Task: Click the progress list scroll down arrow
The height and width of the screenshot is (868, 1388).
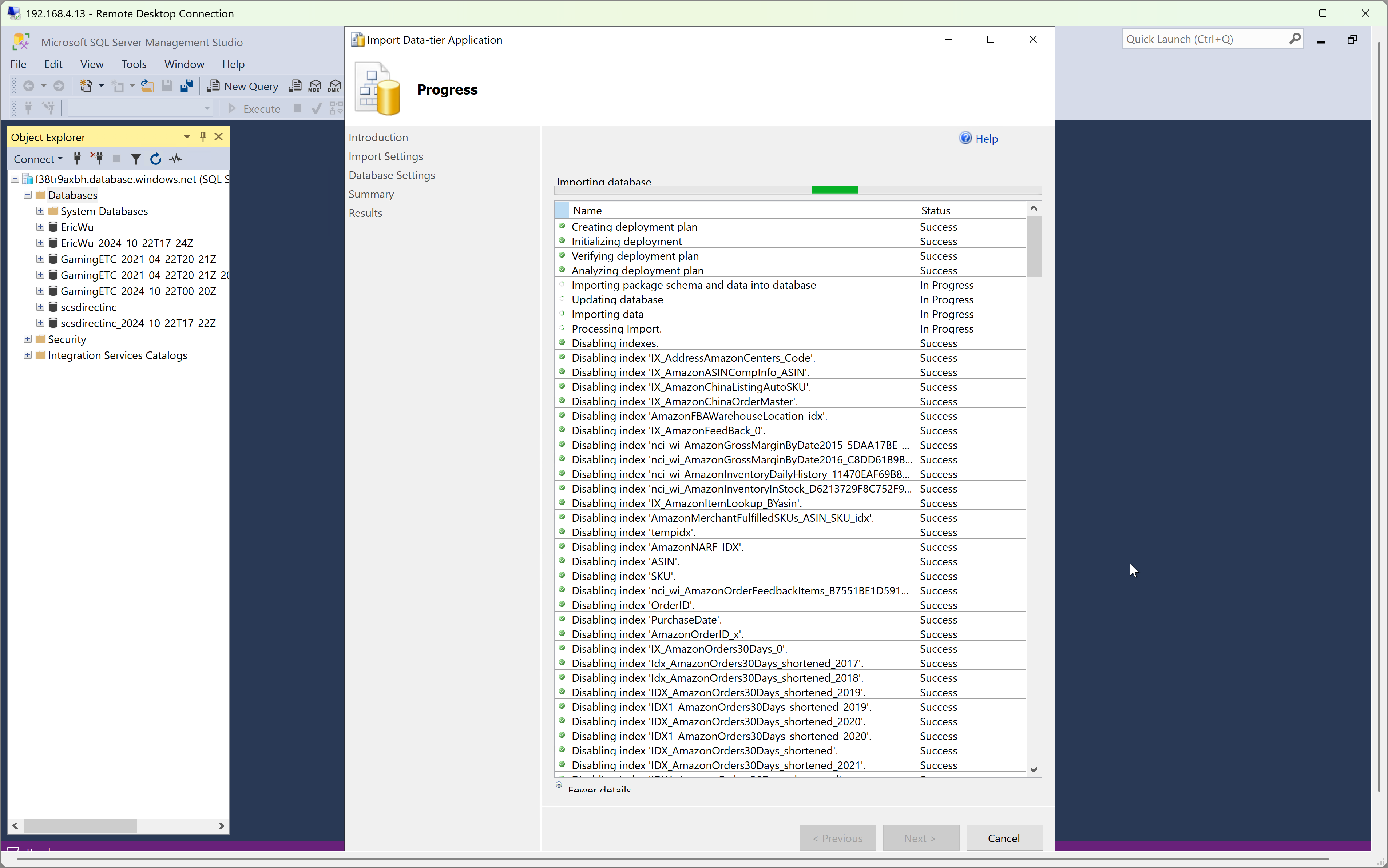Action: coord(1034,771)
